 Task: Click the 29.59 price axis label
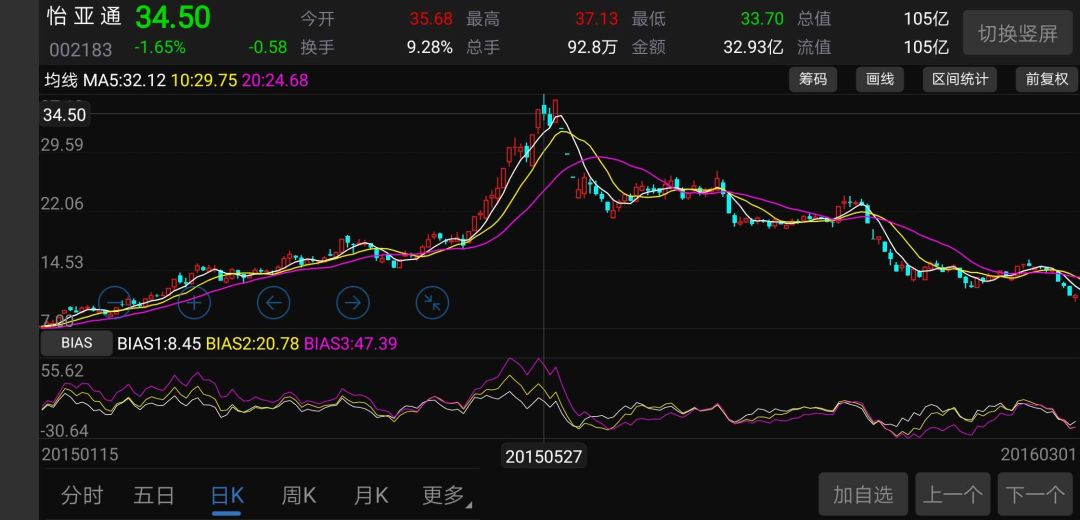[x=63, y=145]
